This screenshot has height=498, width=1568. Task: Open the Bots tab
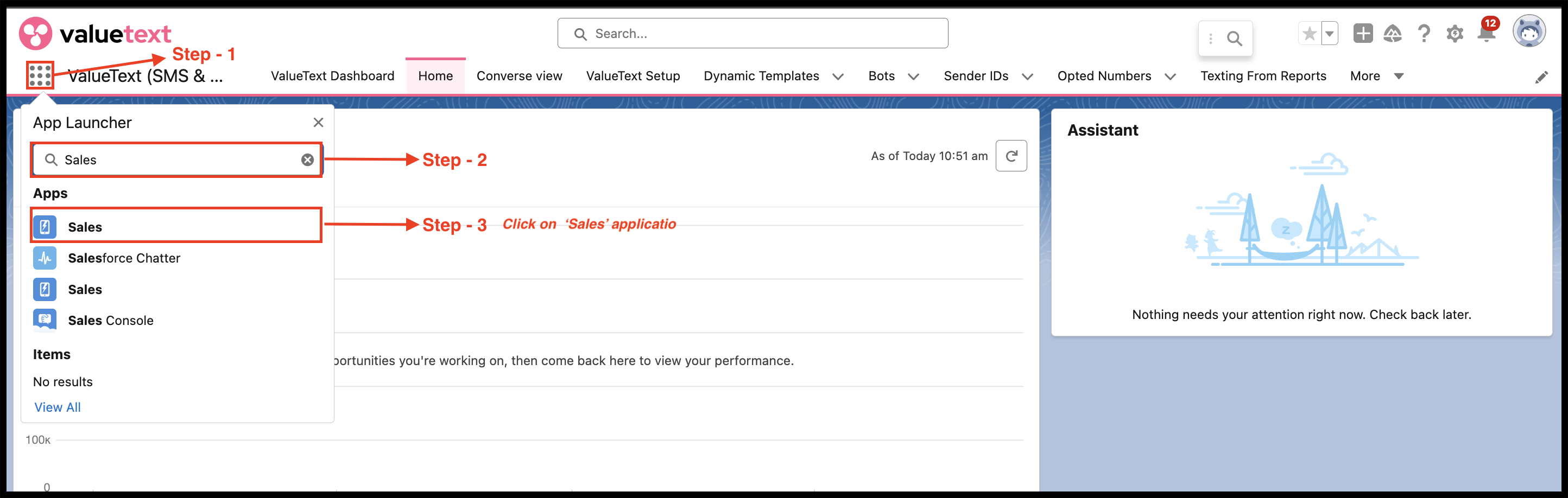click(881, 76)
